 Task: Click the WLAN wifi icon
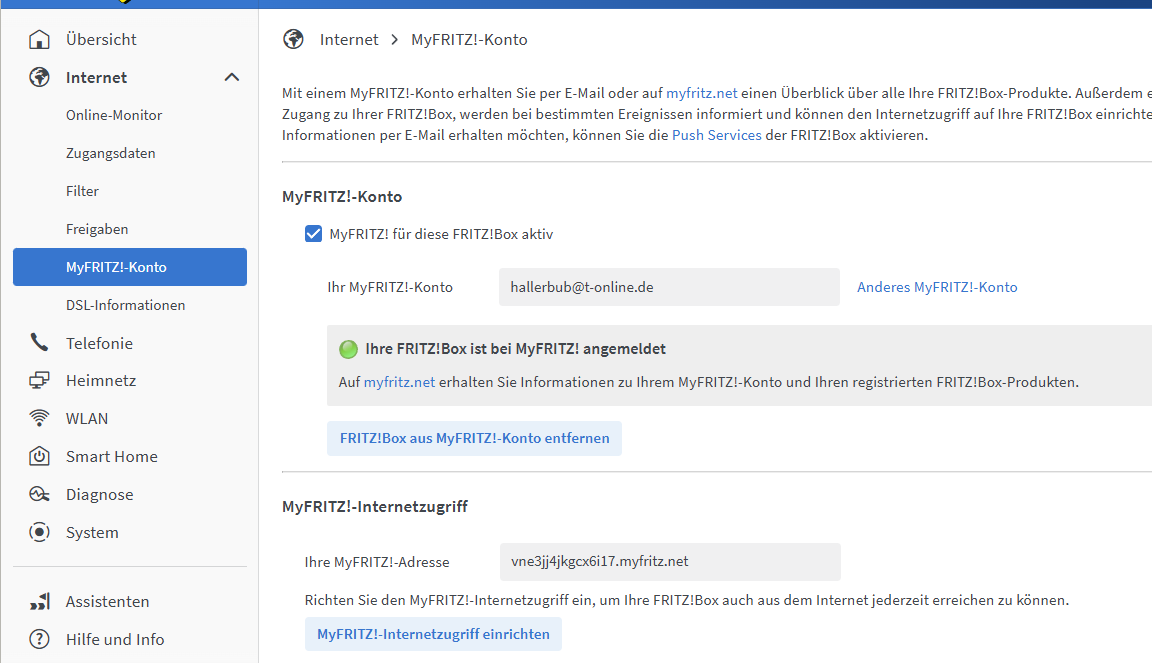tap(39, 419)
